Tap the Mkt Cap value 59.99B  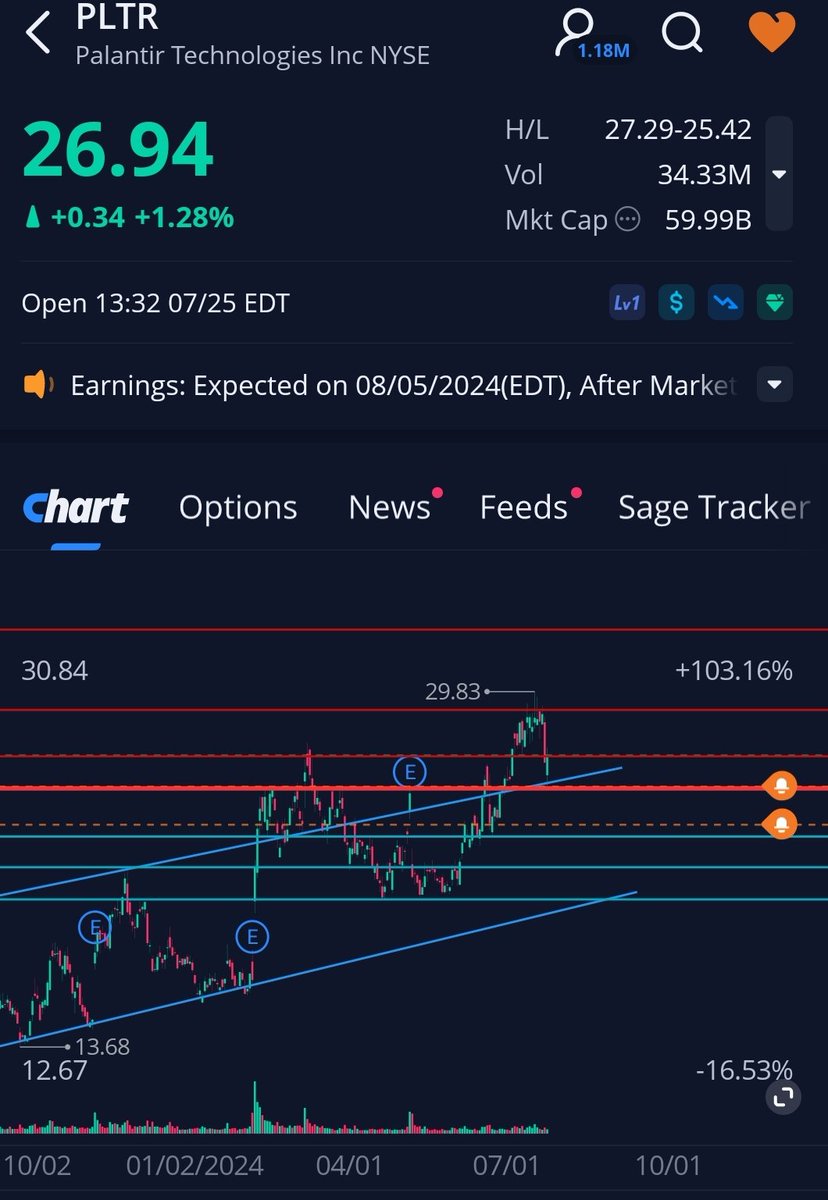pos(708,219)
